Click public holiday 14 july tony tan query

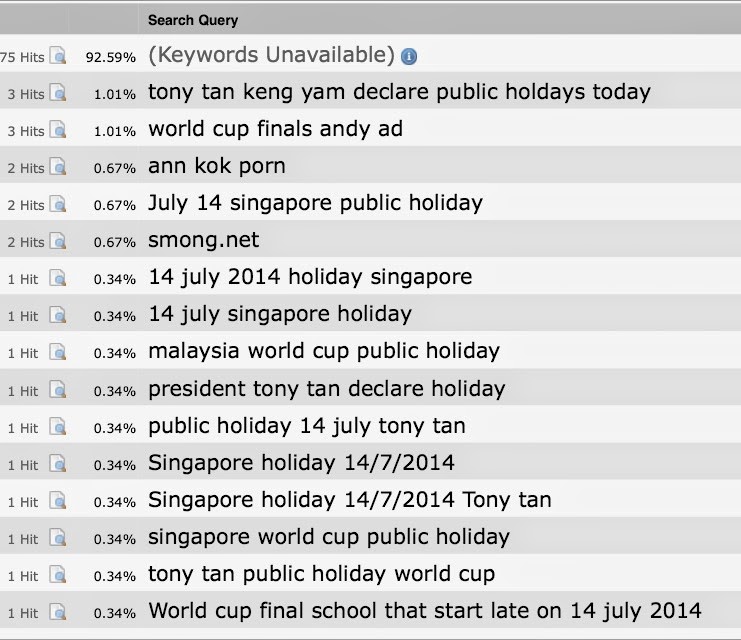click(x=306, y=425)
